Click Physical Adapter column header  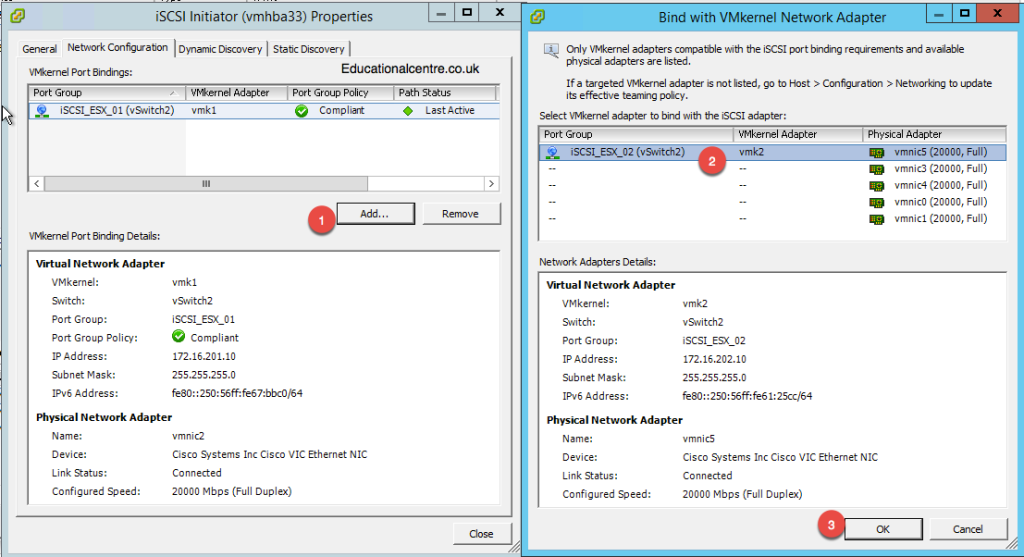934,135
